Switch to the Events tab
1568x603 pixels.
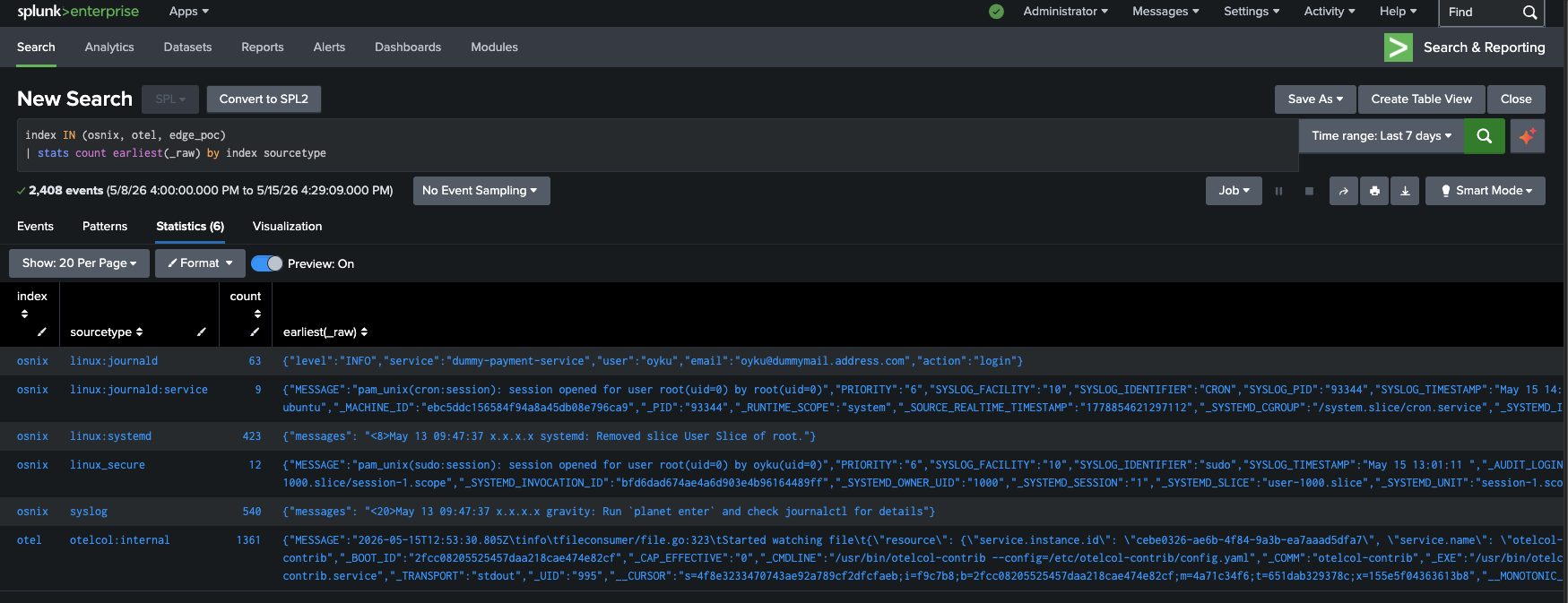35,227
